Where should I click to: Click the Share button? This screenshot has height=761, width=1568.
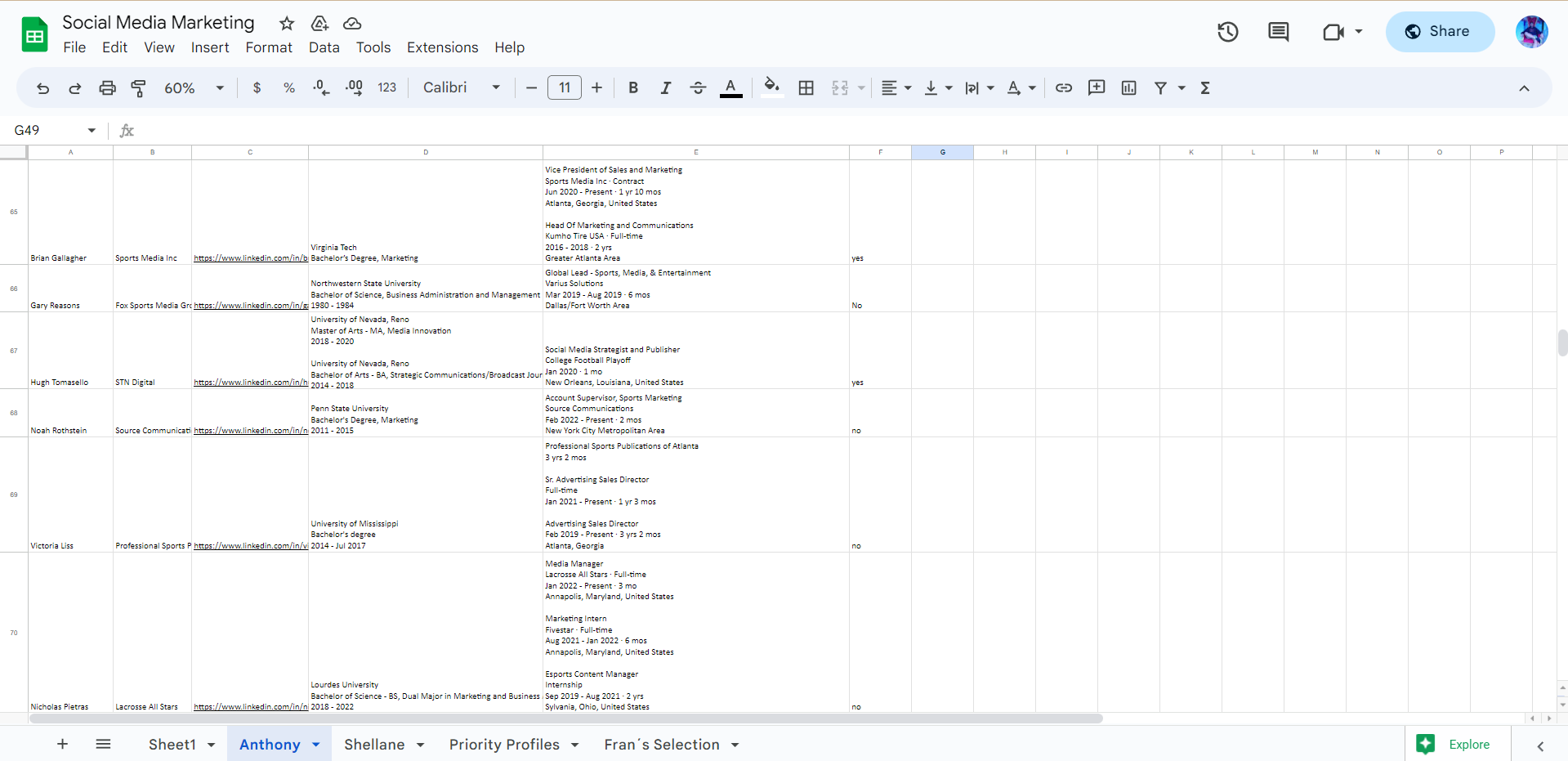[x=1440, y=32]
